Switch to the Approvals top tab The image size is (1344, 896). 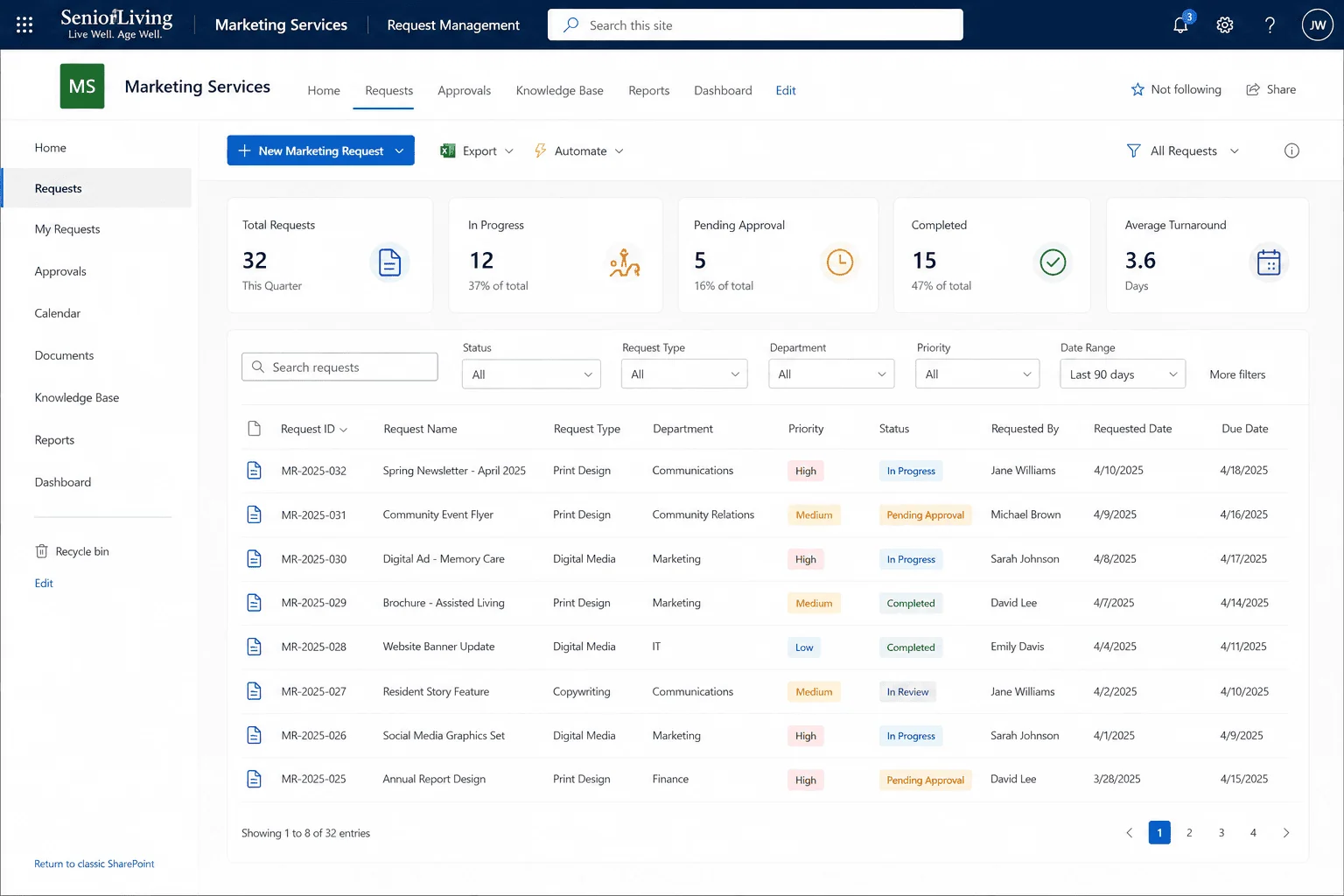464,90
